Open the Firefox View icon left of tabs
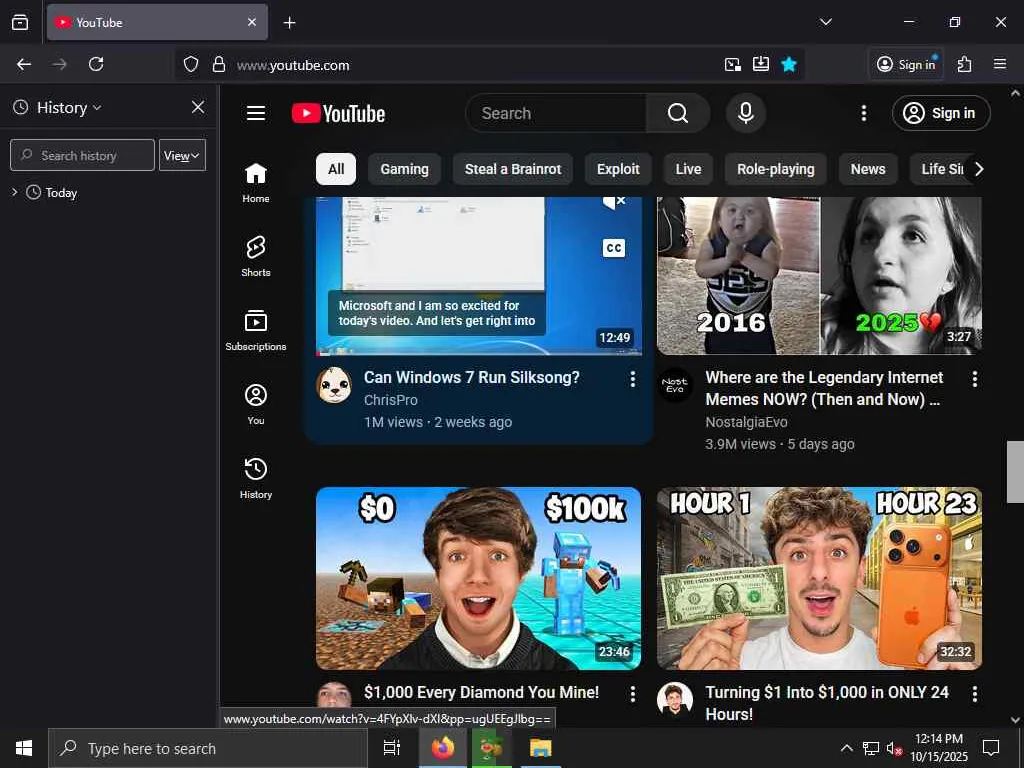 pyautogui.click(x=20, y=22)
